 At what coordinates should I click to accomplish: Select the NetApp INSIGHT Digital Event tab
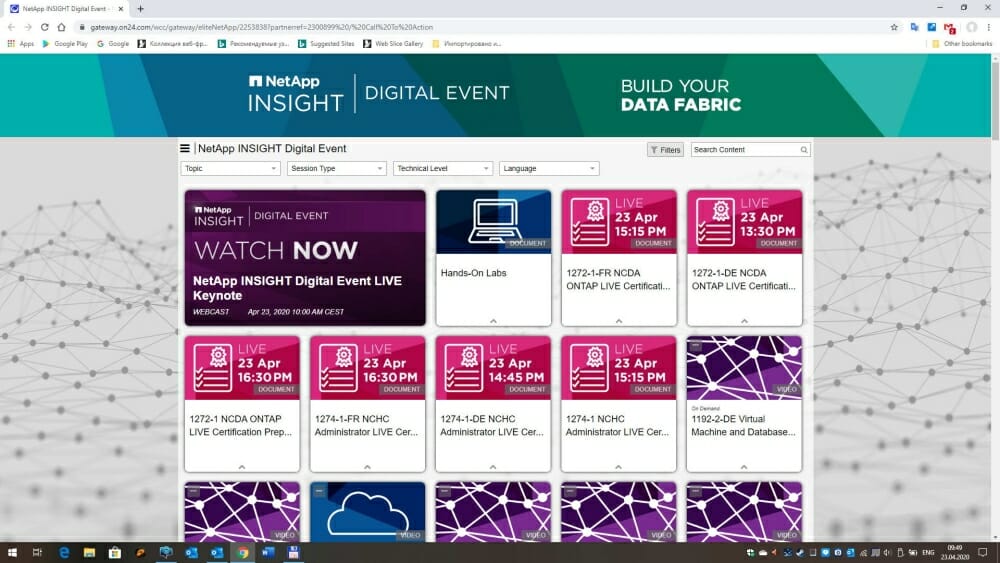tap(64, 9)
